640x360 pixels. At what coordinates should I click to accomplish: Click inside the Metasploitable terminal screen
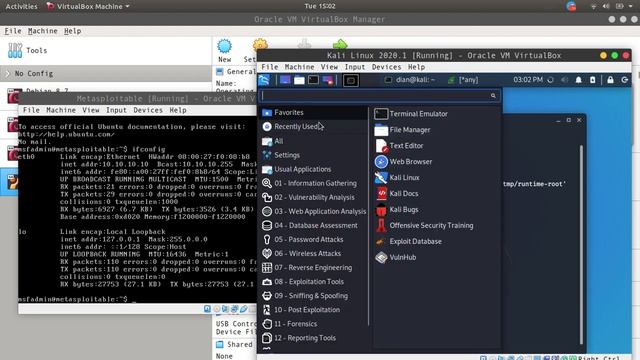[x=137, y=209]
